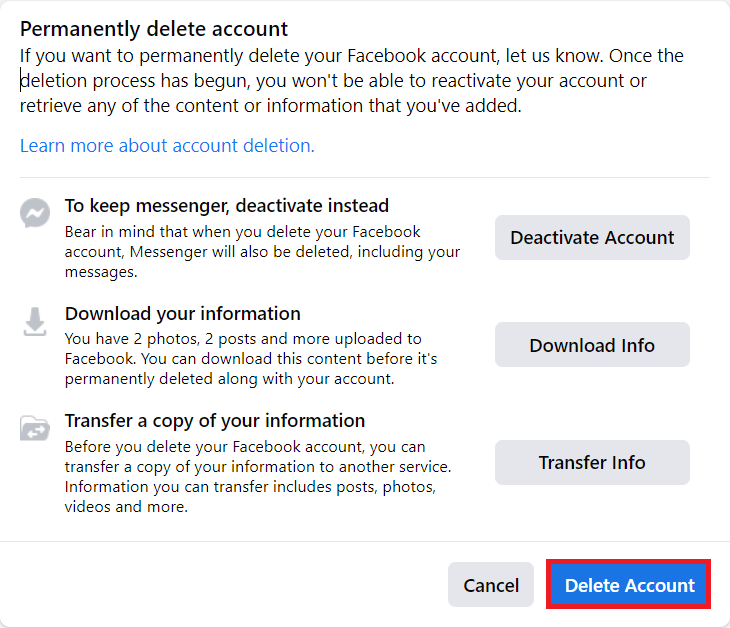
Task: Click the divider line below Learn more link
Action: (x=365, y=178)
